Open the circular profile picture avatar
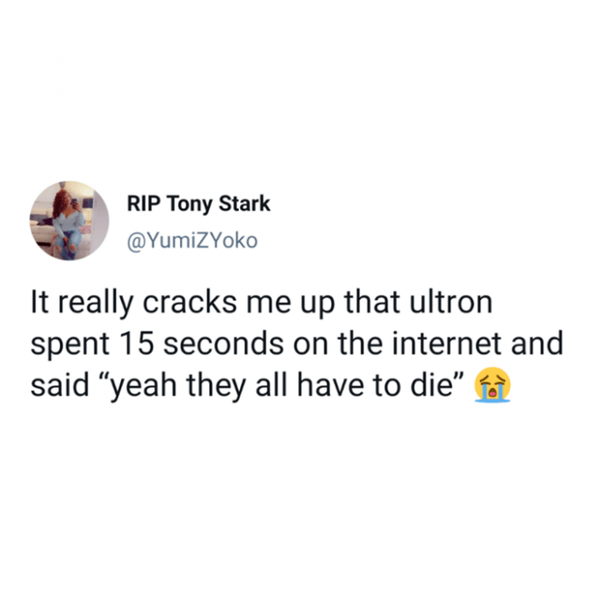 click(x=69, y=221)
